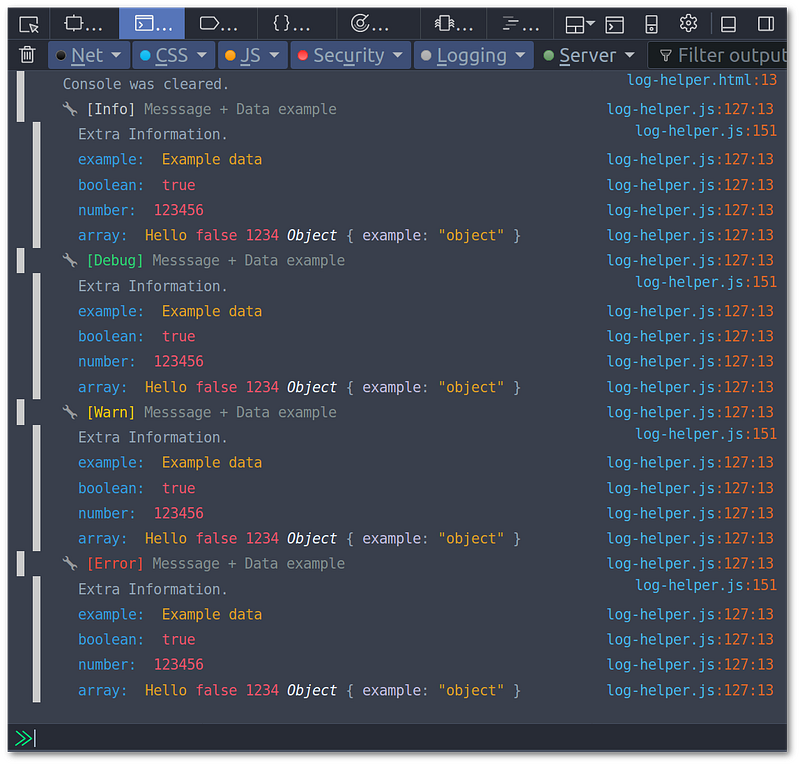Dock toolbox to bottom icon

(x=728, y=24)
